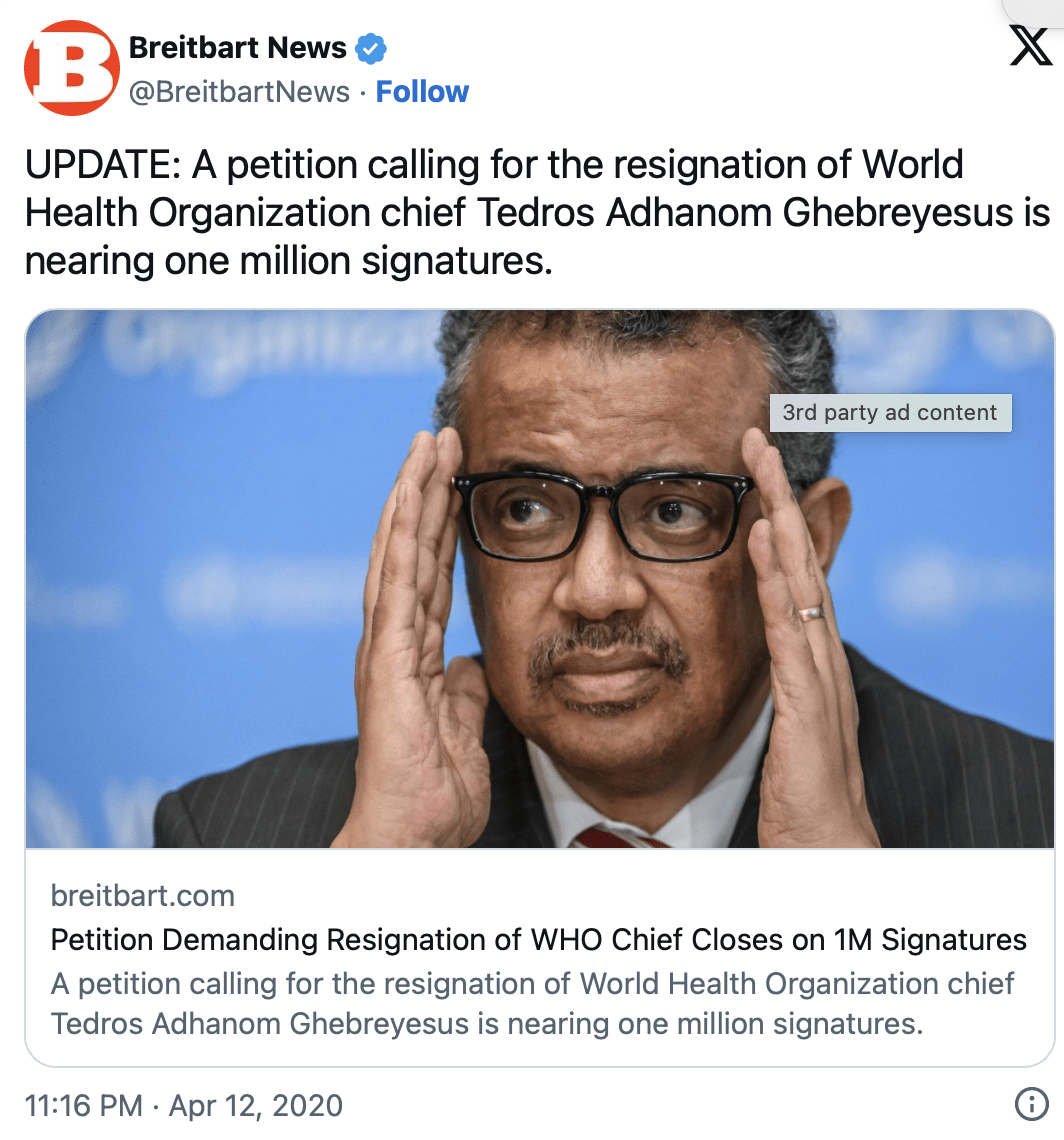
Task: Click 'nearing one million signatures' tweet line
Action: click(289, 261)
